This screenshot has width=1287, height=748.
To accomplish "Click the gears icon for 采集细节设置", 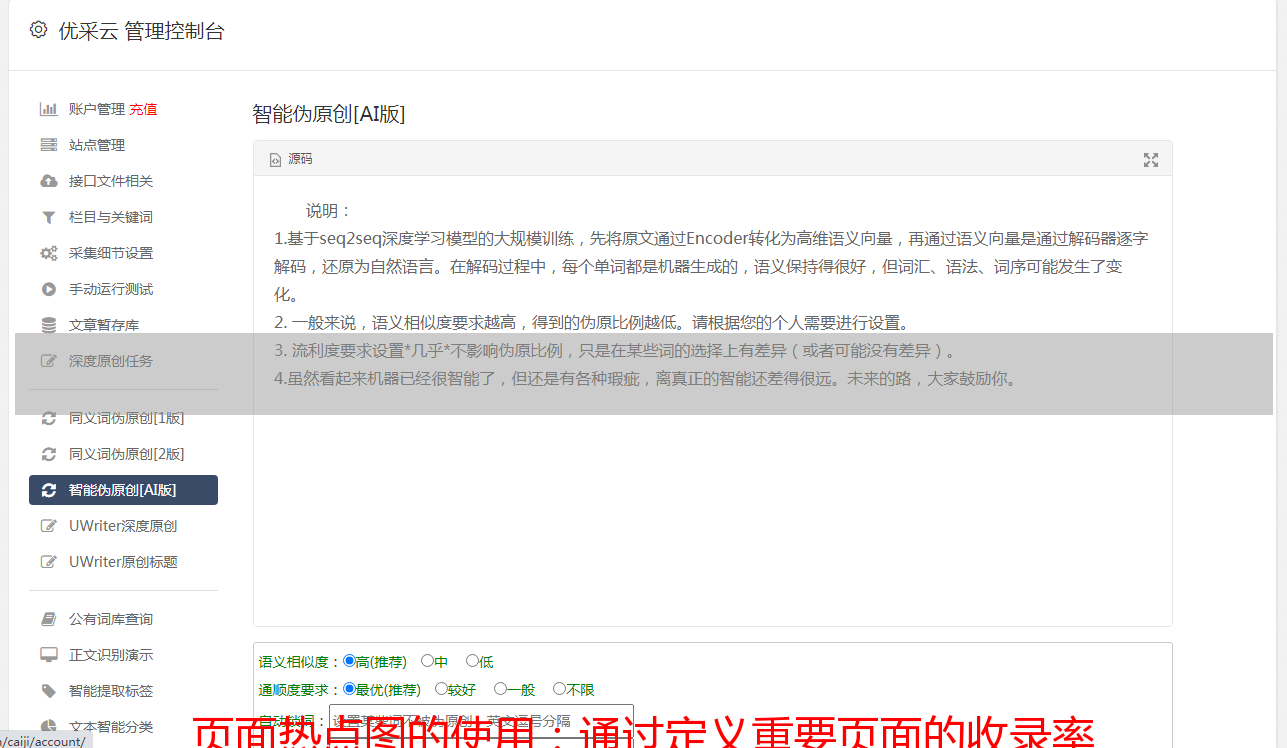I will click(x=48, y=253).
